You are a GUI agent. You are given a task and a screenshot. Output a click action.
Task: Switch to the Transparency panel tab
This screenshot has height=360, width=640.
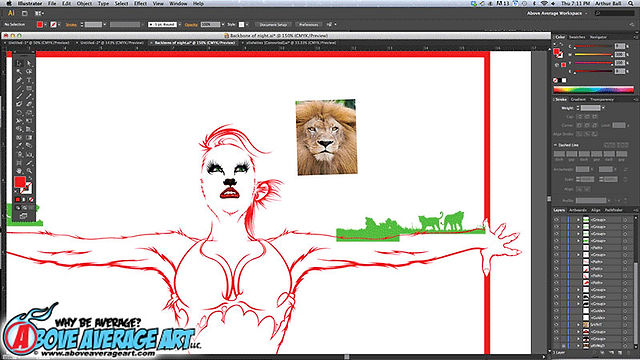point(602,100)
